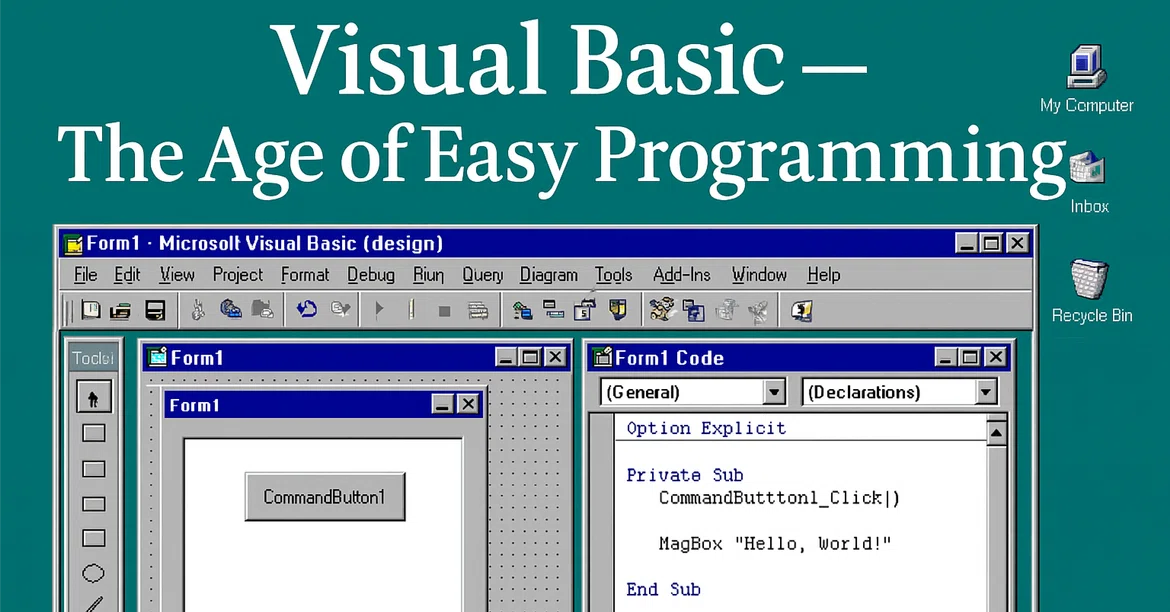This screenshot has width=1170, height=612.
Task: Click the Form1 designer window title icon
Action: click(x=157, y=357)
